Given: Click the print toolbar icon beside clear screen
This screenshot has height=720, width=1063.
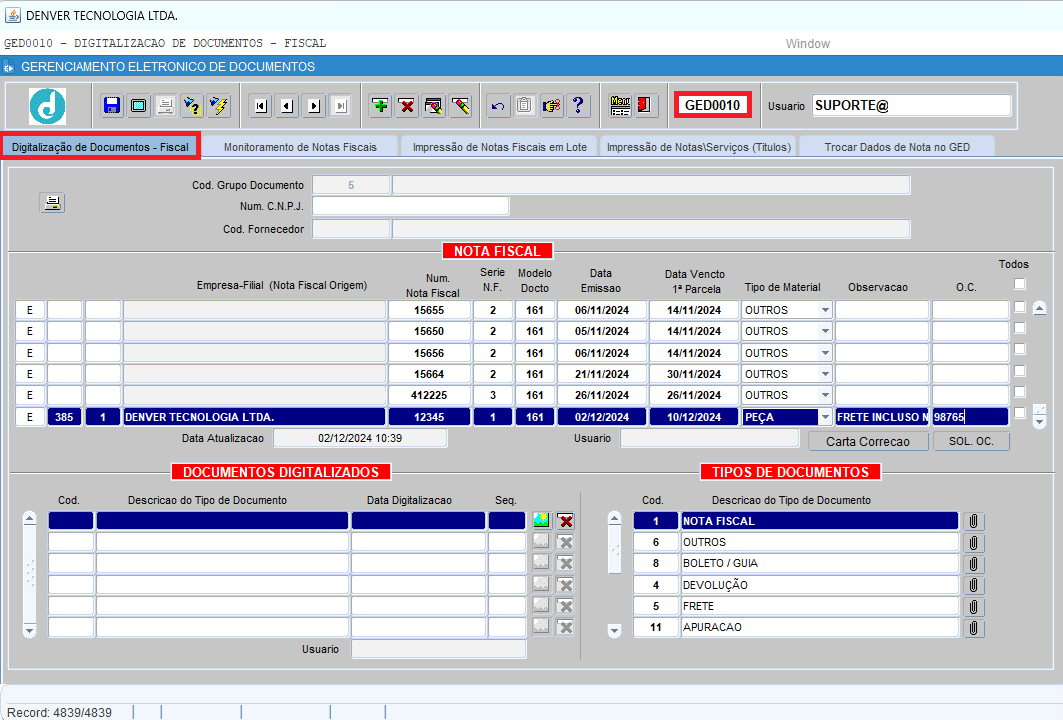Looking at the screenshot, I should pyautogui.click(x=165, y=106).
